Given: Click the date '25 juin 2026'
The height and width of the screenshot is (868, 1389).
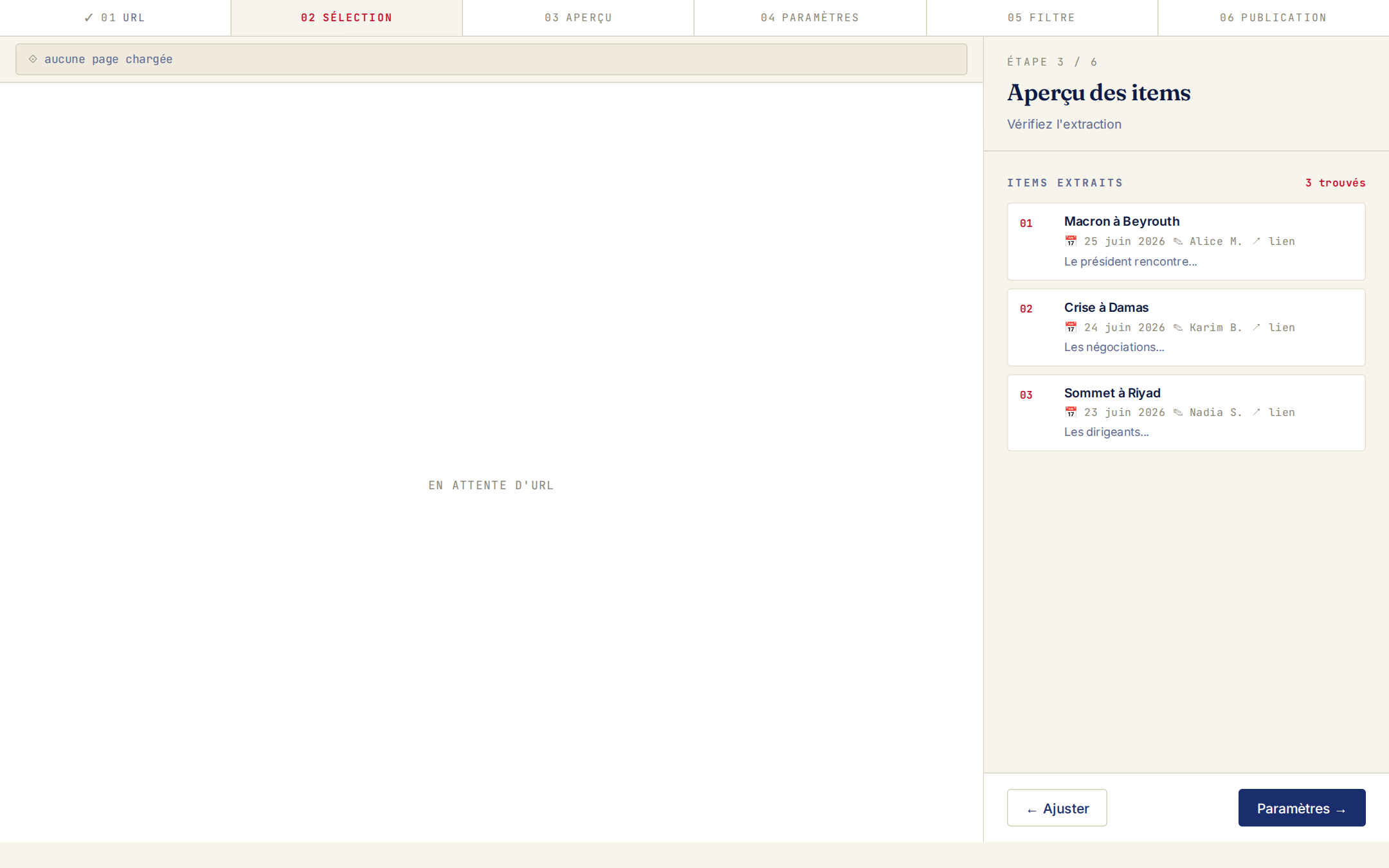Looking at the screenshot, I should tap(1124, 241).
